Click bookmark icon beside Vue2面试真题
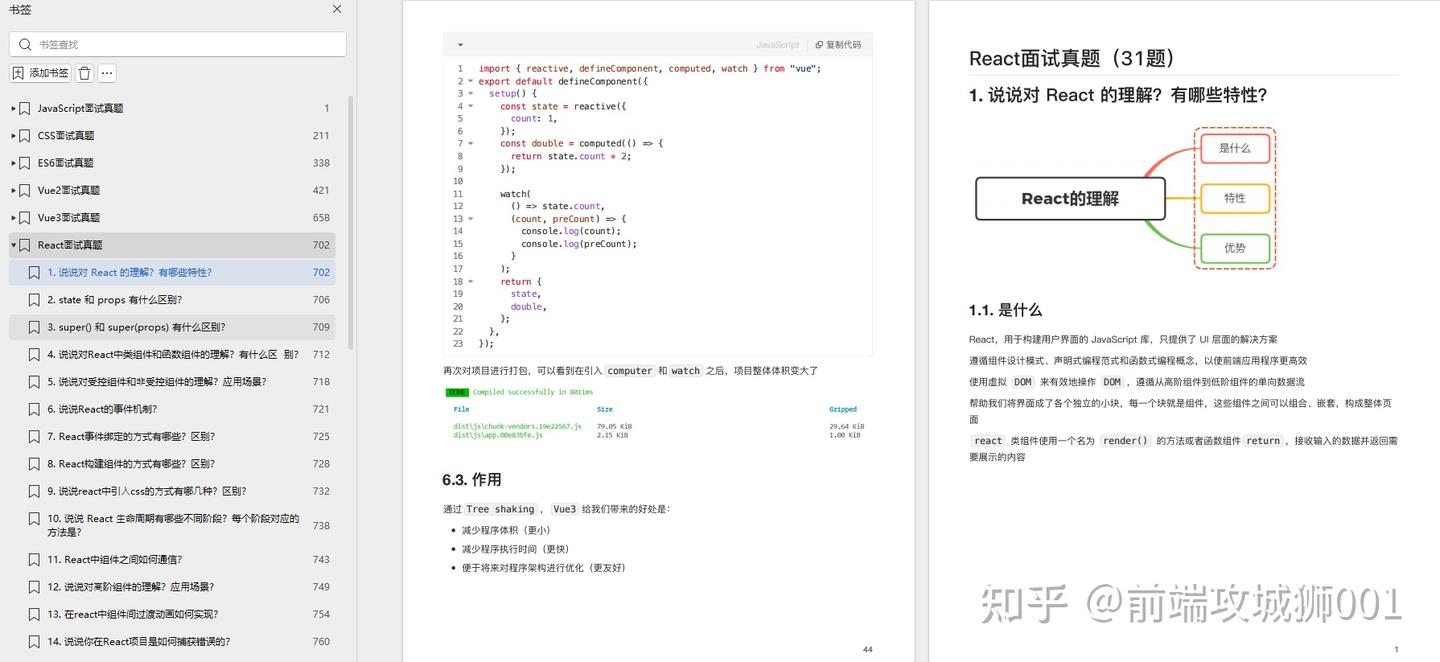This screenshot has height=662, width=1440. [25, 190]
